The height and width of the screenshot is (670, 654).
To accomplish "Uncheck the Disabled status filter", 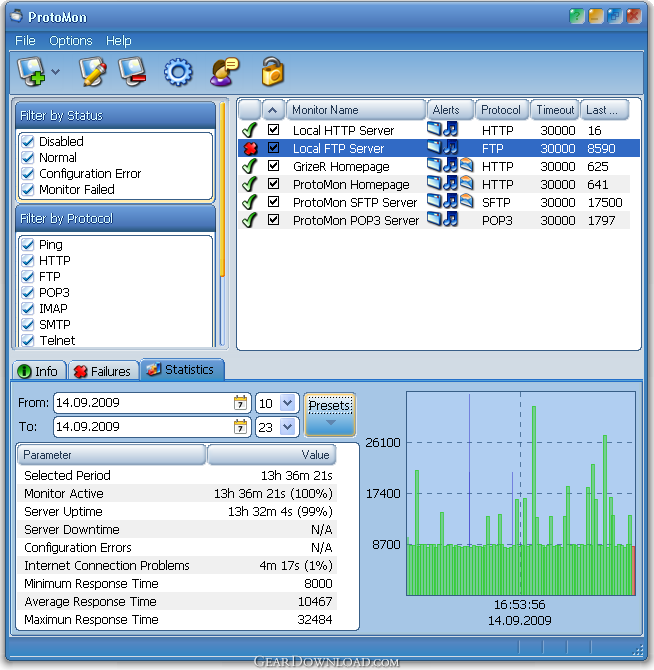I will pos(28,142).
